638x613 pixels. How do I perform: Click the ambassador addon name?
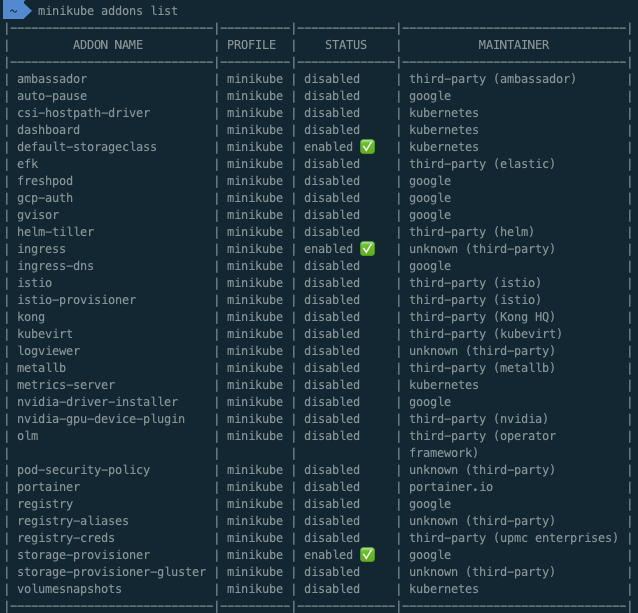point(52,79)
